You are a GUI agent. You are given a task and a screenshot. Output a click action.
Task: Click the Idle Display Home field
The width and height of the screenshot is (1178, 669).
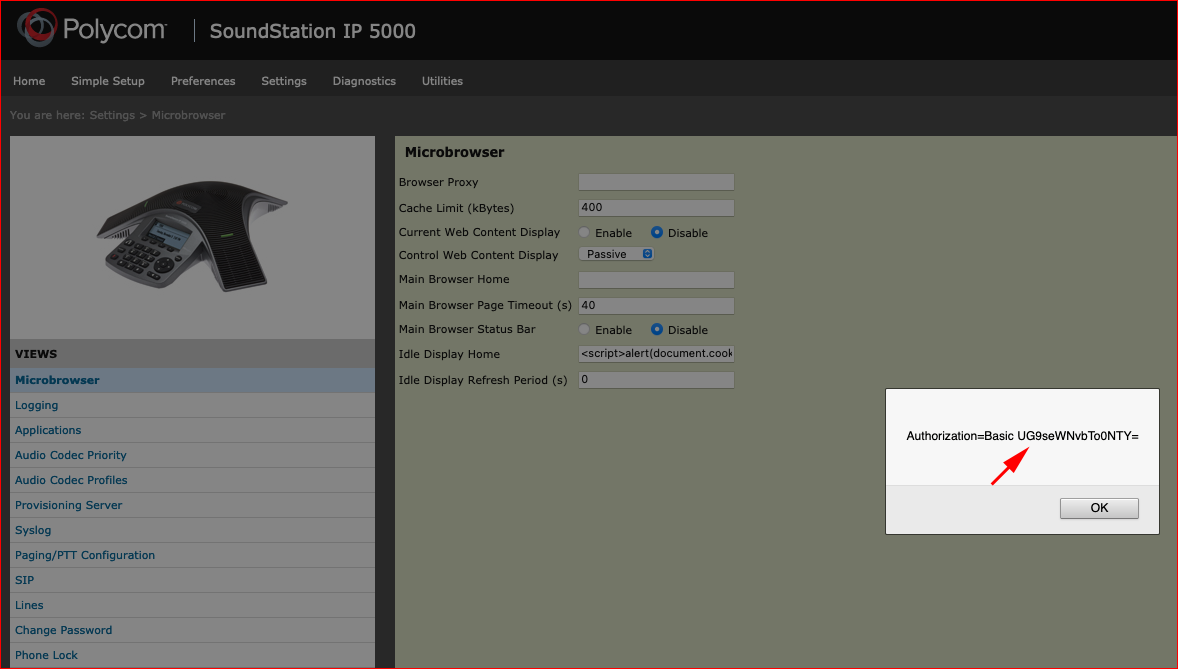pos(656,353)
